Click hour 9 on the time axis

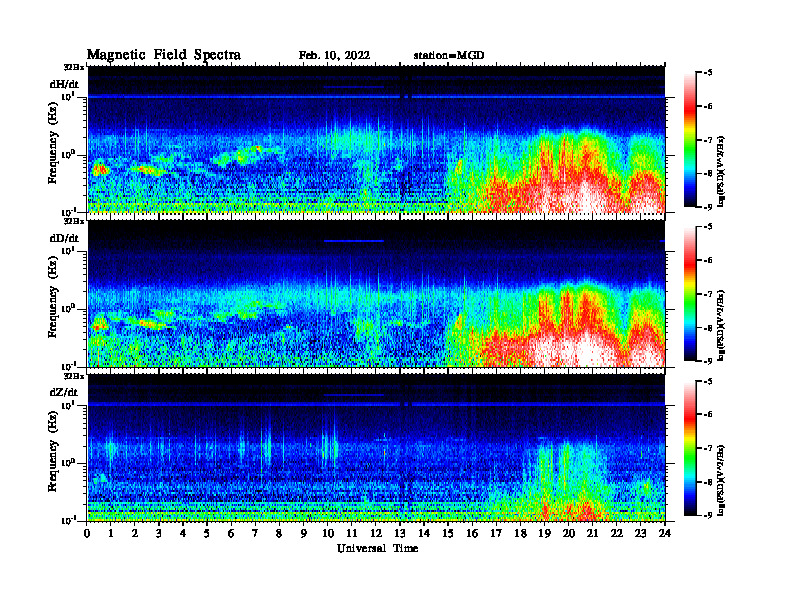pos(304,533)
